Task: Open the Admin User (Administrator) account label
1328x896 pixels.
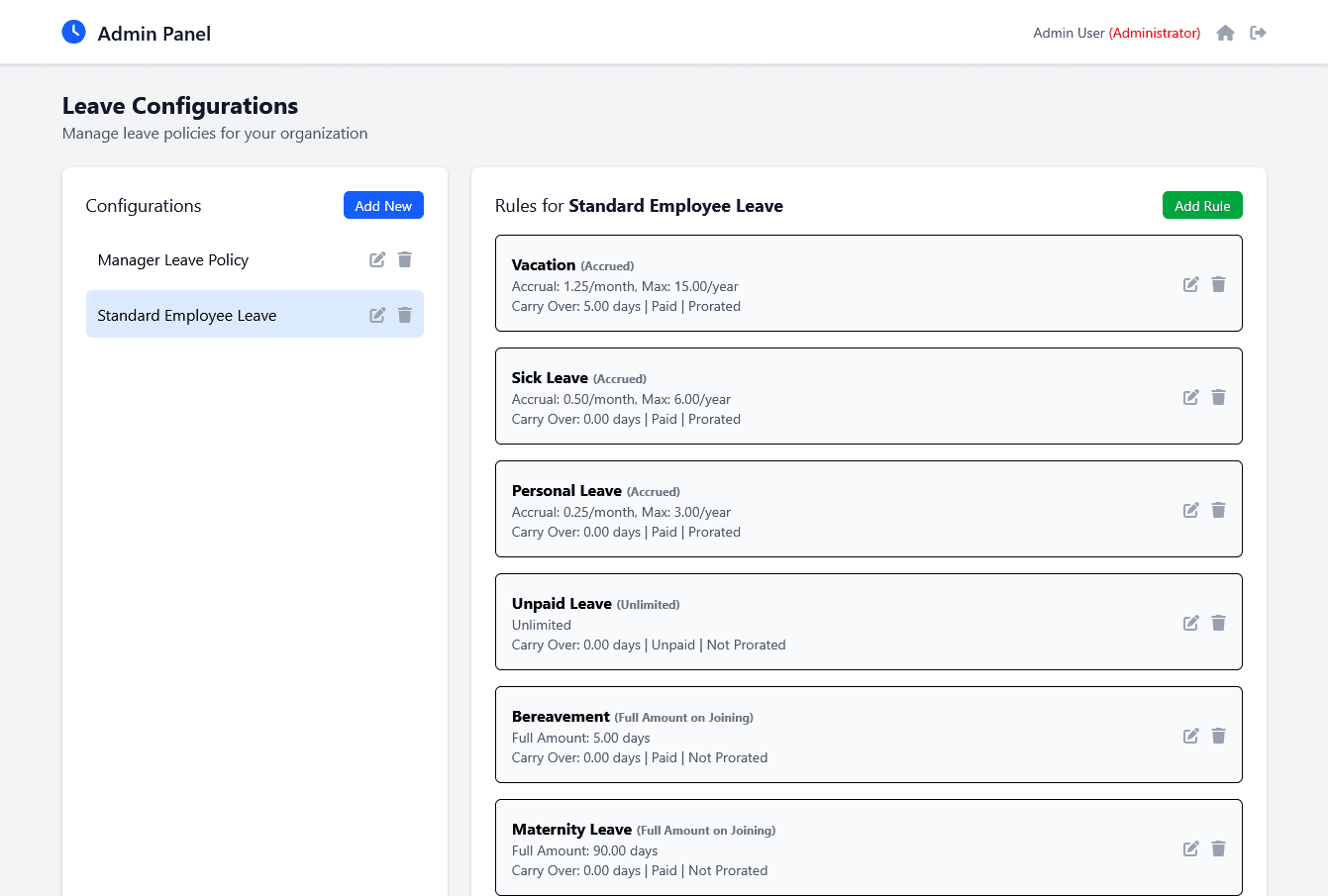Action: (x=1116, y=33)
